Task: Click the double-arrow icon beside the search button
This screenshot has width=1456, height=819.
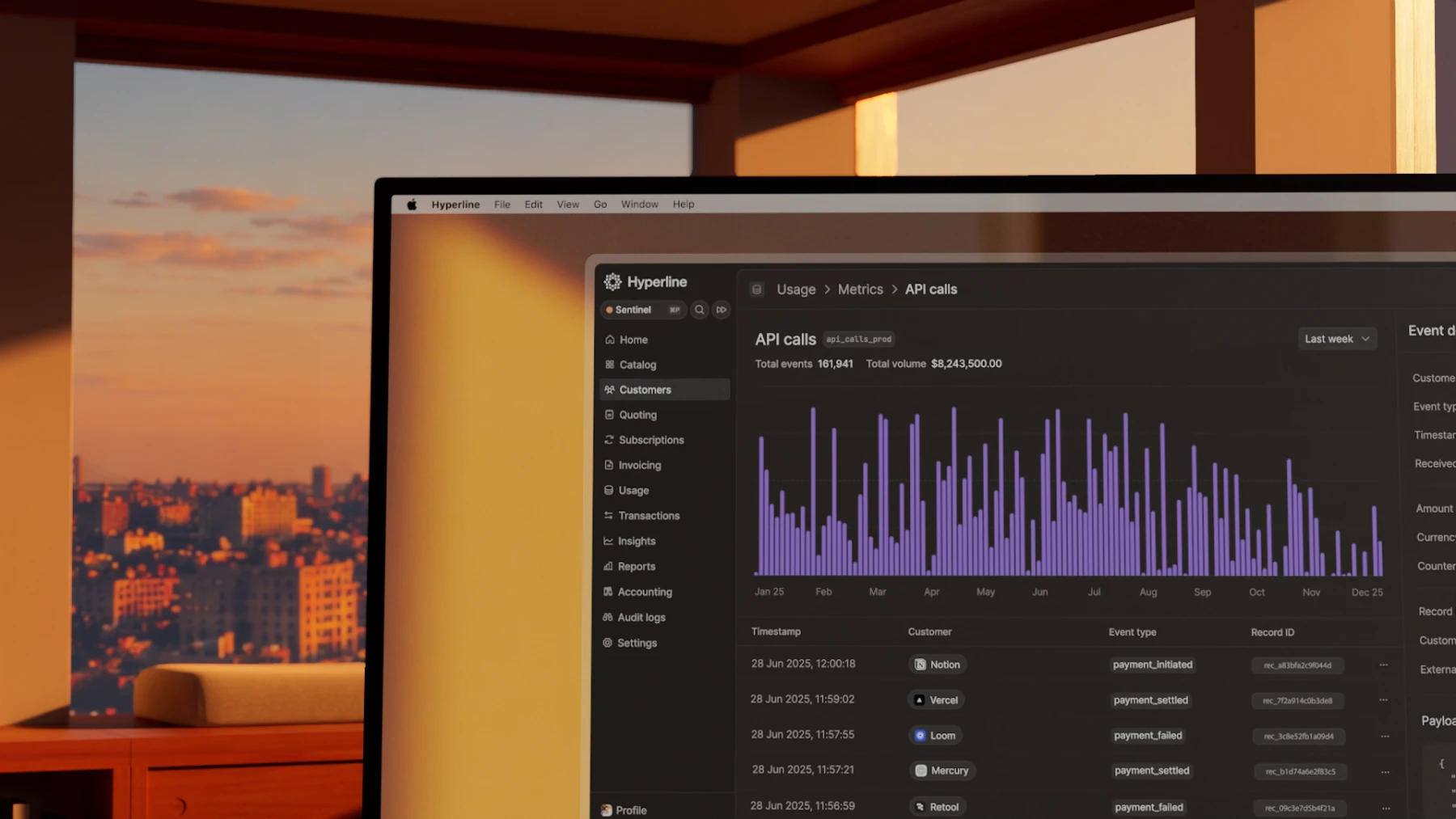Action: 722,310
